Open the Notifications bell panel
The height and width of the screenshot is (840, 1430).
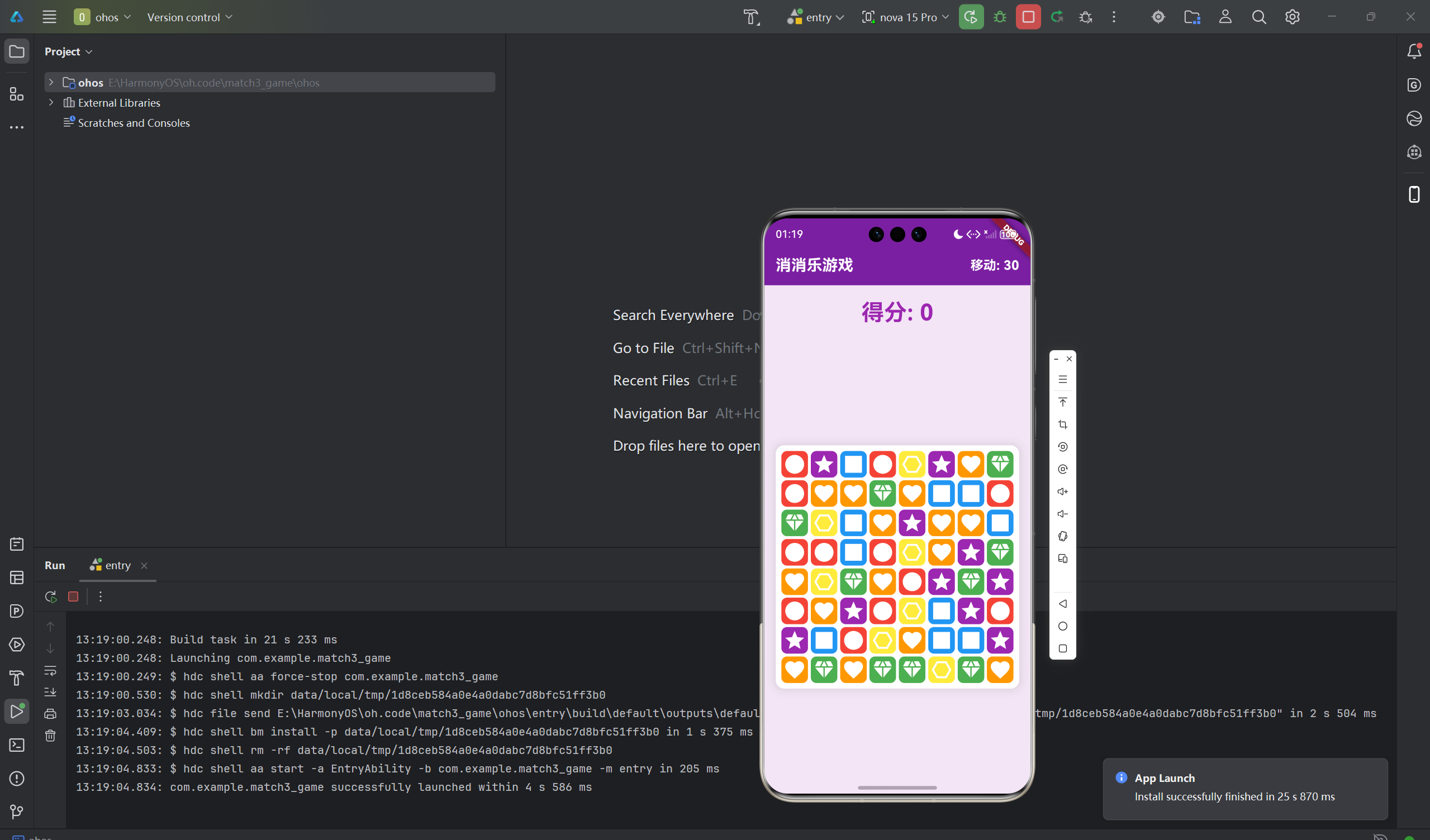(1414, 51)
